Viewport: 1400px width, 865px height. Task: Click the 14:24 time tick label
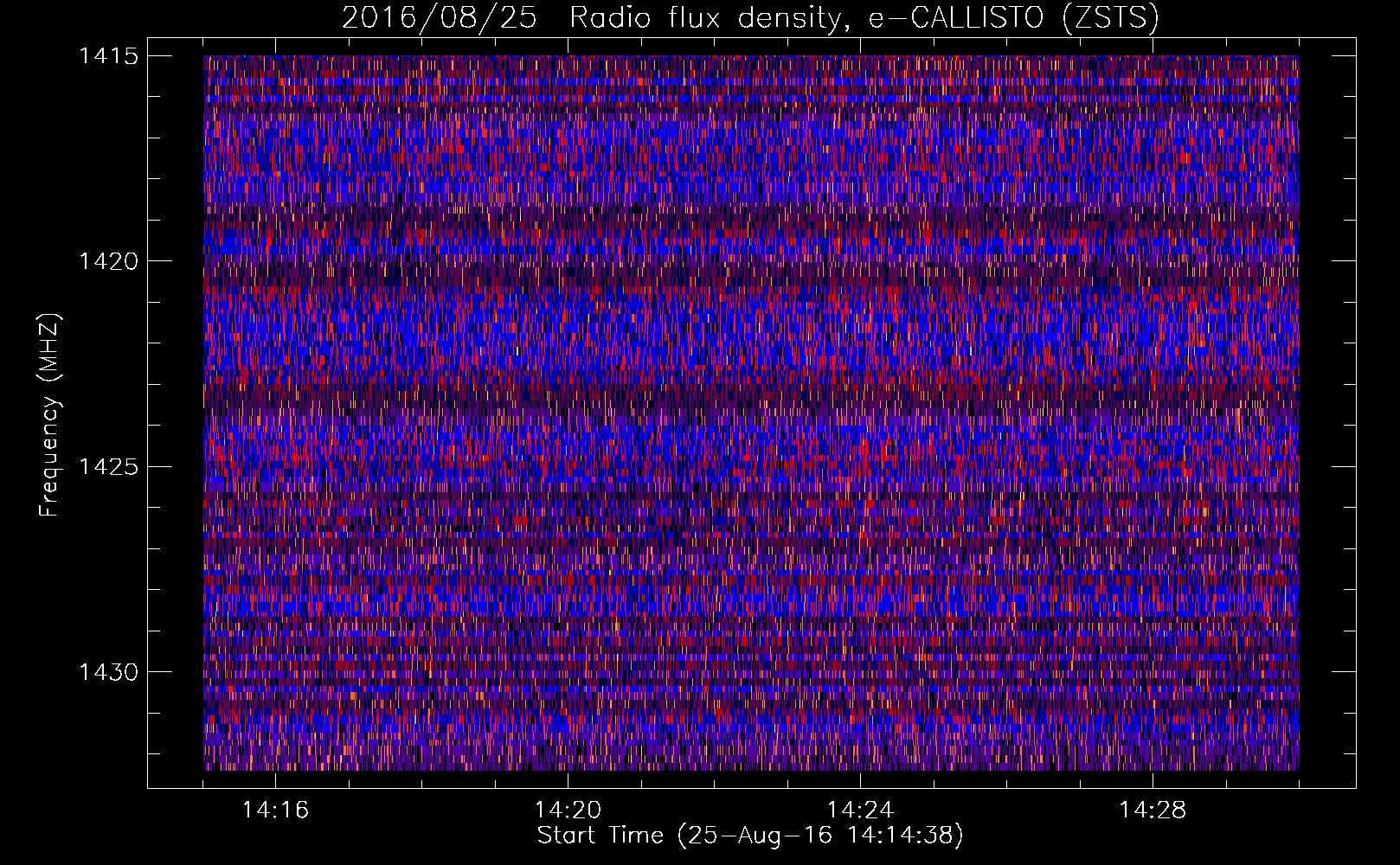pyautogui.click(x=860, y=810)
